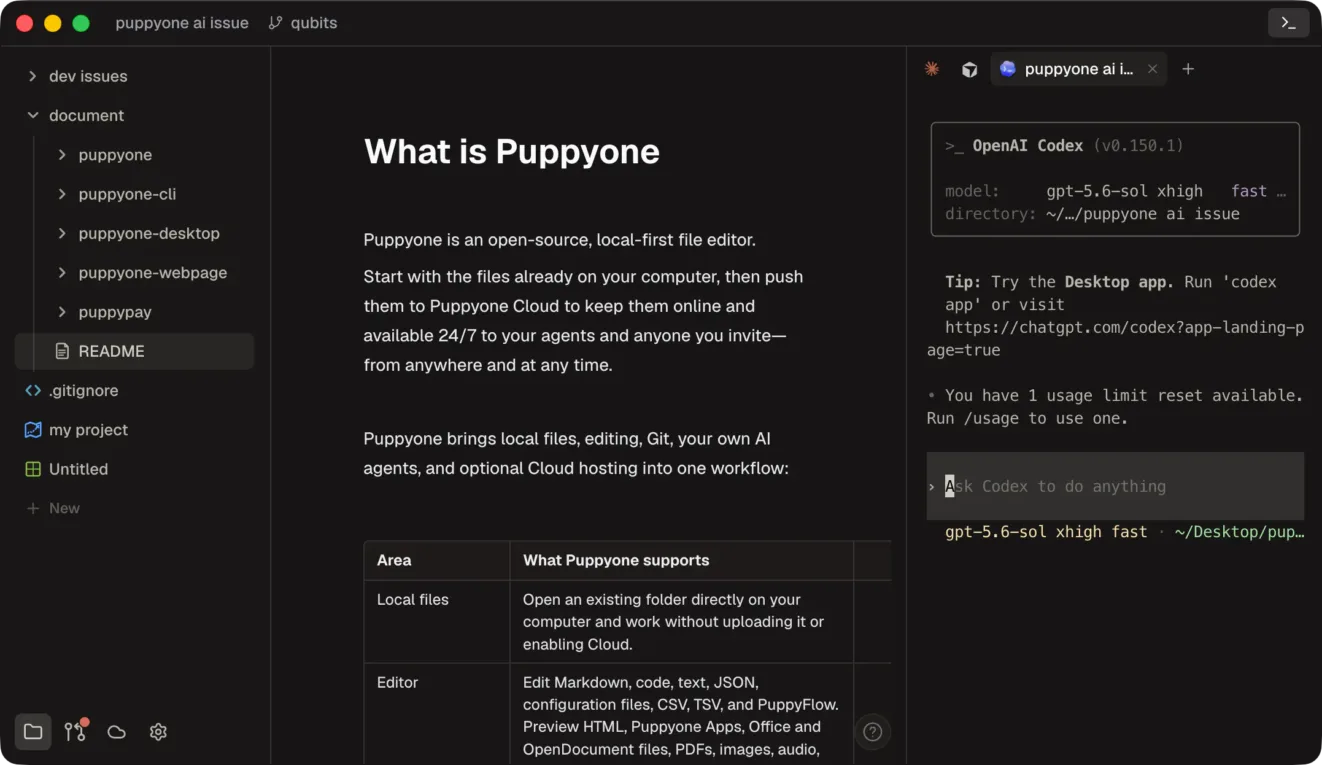Click the Area table header cell
1322x765 pixels.
(437, 560)
